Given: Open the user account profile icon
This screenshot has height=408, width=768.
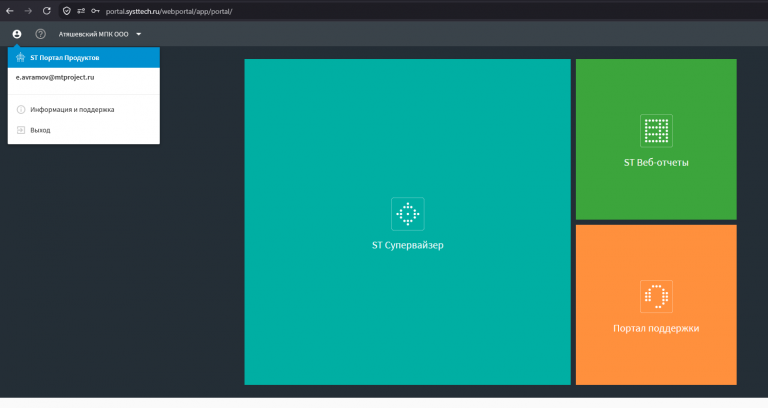Looking at the screenshot, I should [x=17, y=34].
